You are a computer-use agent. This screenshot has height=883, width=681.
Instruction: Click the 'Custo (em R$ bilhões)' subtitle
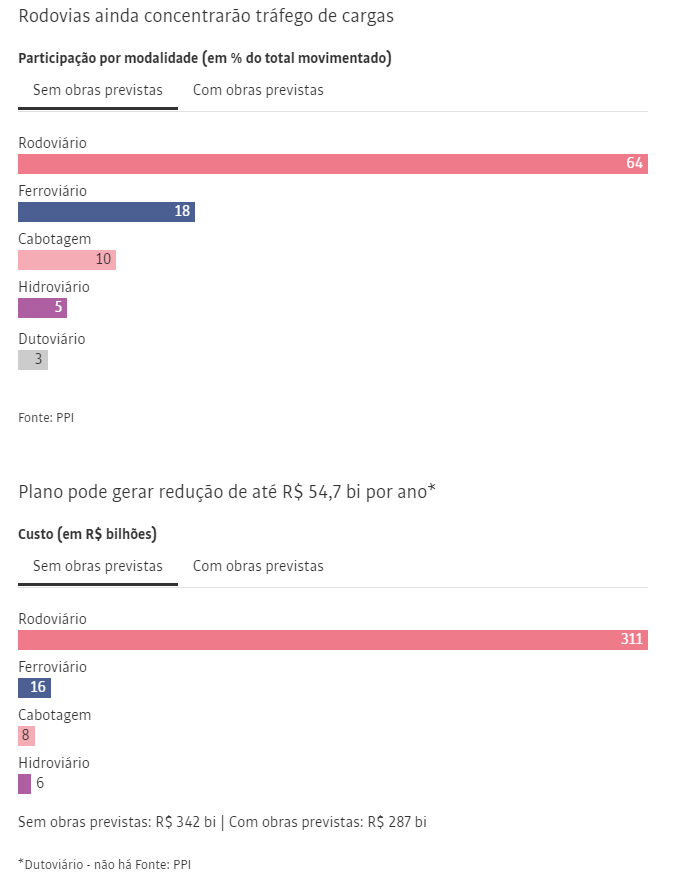tap(87, 534)
